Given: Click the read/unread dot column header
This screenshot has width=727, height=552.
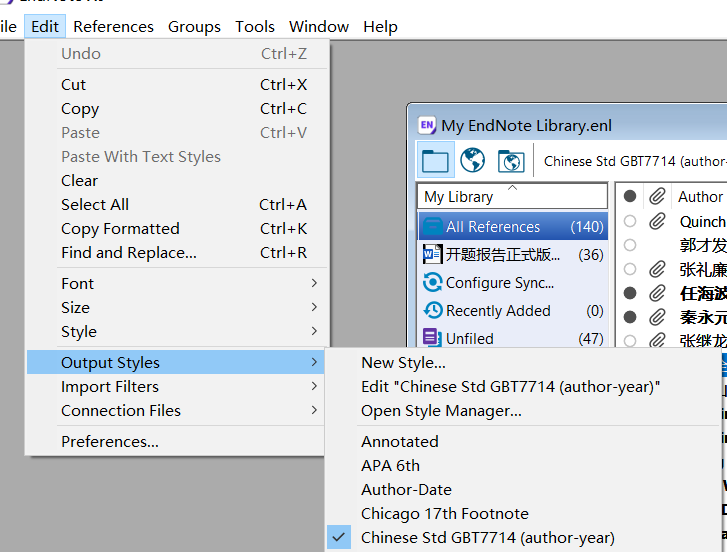Looking at the screenshot, I should tap(630, 197).
